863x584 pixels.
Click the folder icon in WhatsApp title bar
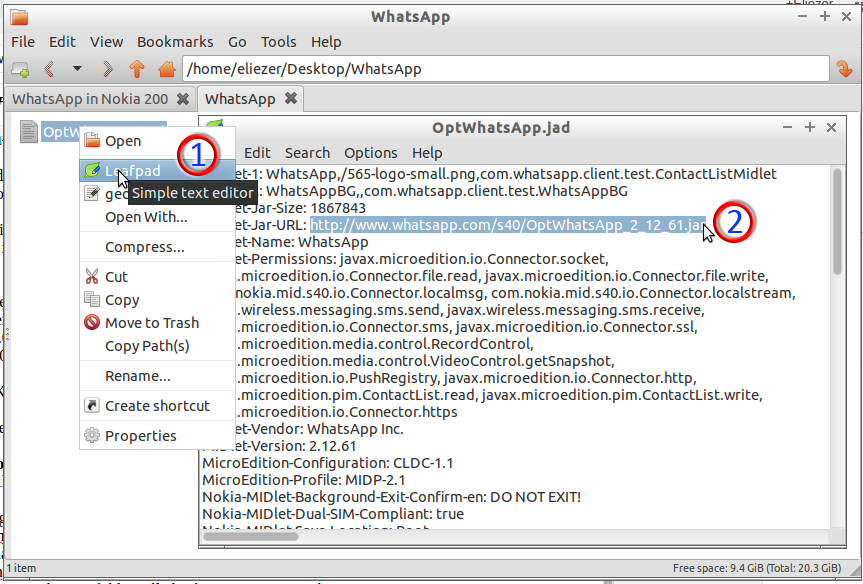(x=19, y=18)
